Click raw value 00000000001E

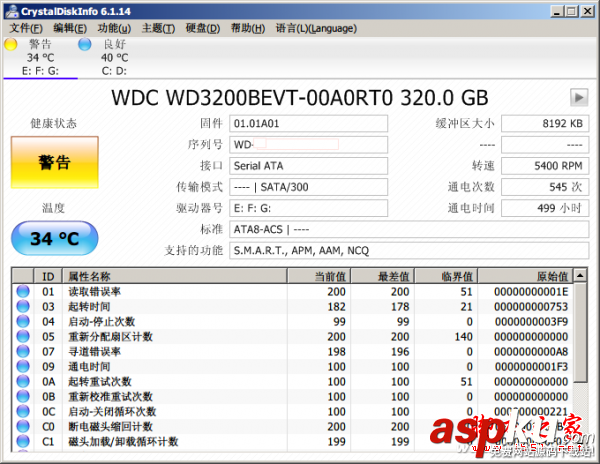[x=531, y=292]
